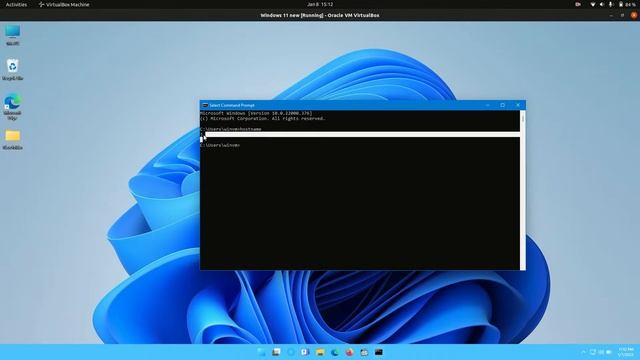The image size is (640, 360).
Task: Open the Recycle Bin desktop icon
Action: point(12,69)
